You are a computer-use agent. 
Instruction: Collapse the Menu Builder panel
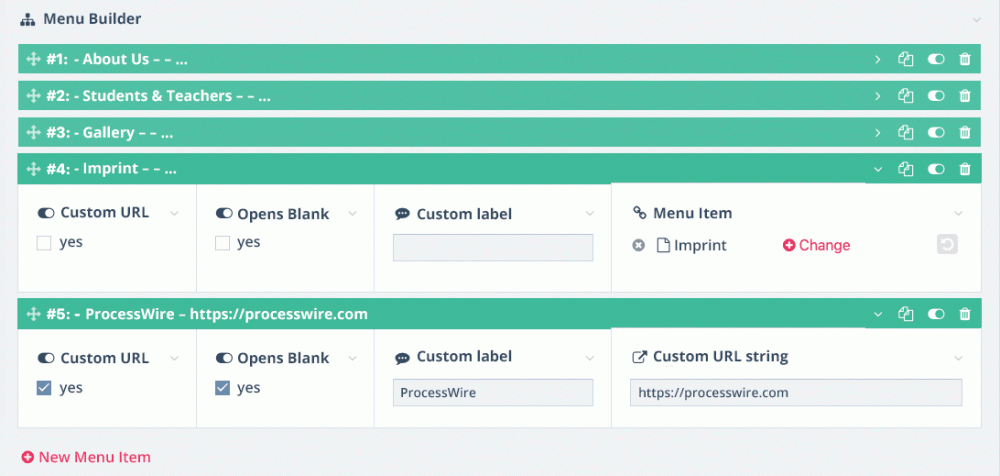[x=977, y=19]
